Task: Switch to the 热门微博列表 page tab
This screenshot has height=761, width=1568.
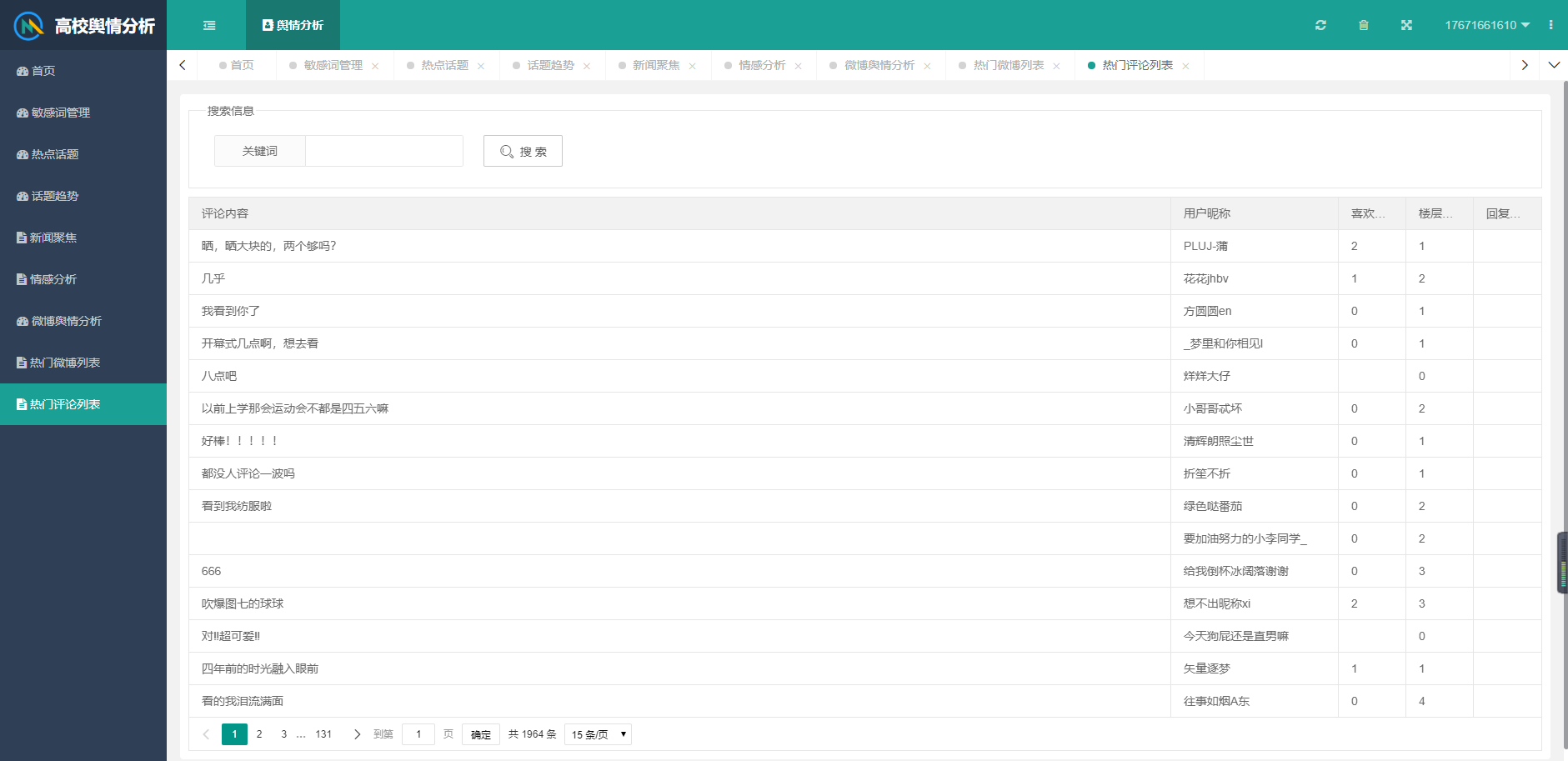Action: [1009, 65]
